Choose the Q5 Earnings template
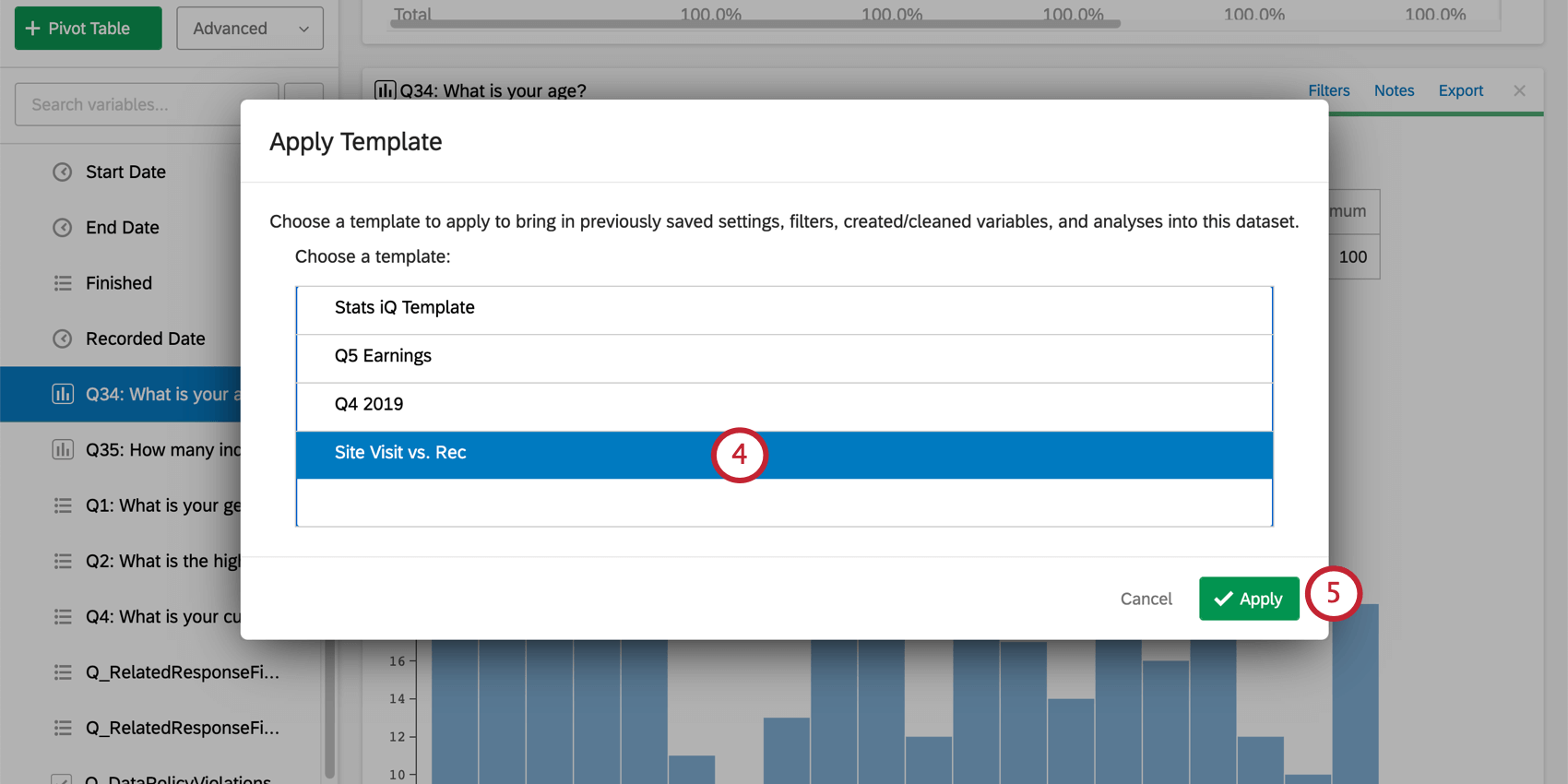The image size is (1568, 784). pos(383,356)
